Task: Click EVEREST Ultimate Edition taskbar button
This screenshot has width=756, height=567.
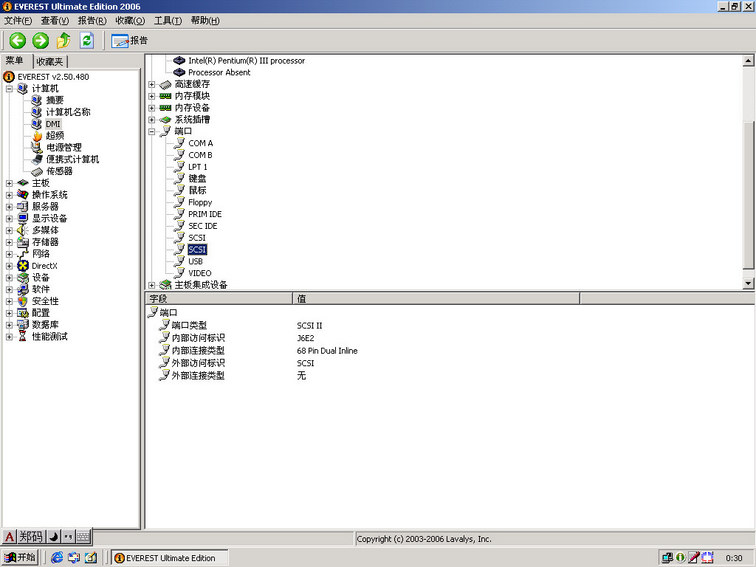Action: (x=170, y=558)
